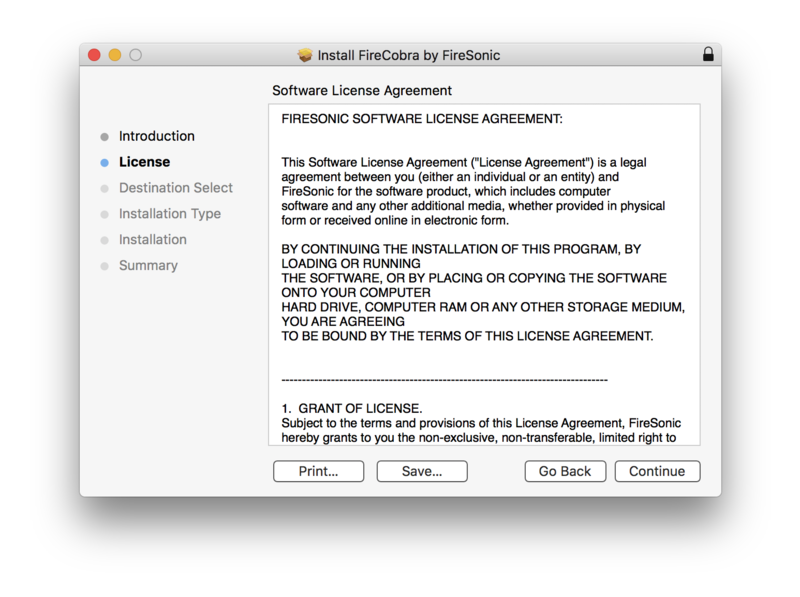800x597 pixels.
Task: Click the 'Software License Agreement' heading above the text
Action: (x=362, y=91)
